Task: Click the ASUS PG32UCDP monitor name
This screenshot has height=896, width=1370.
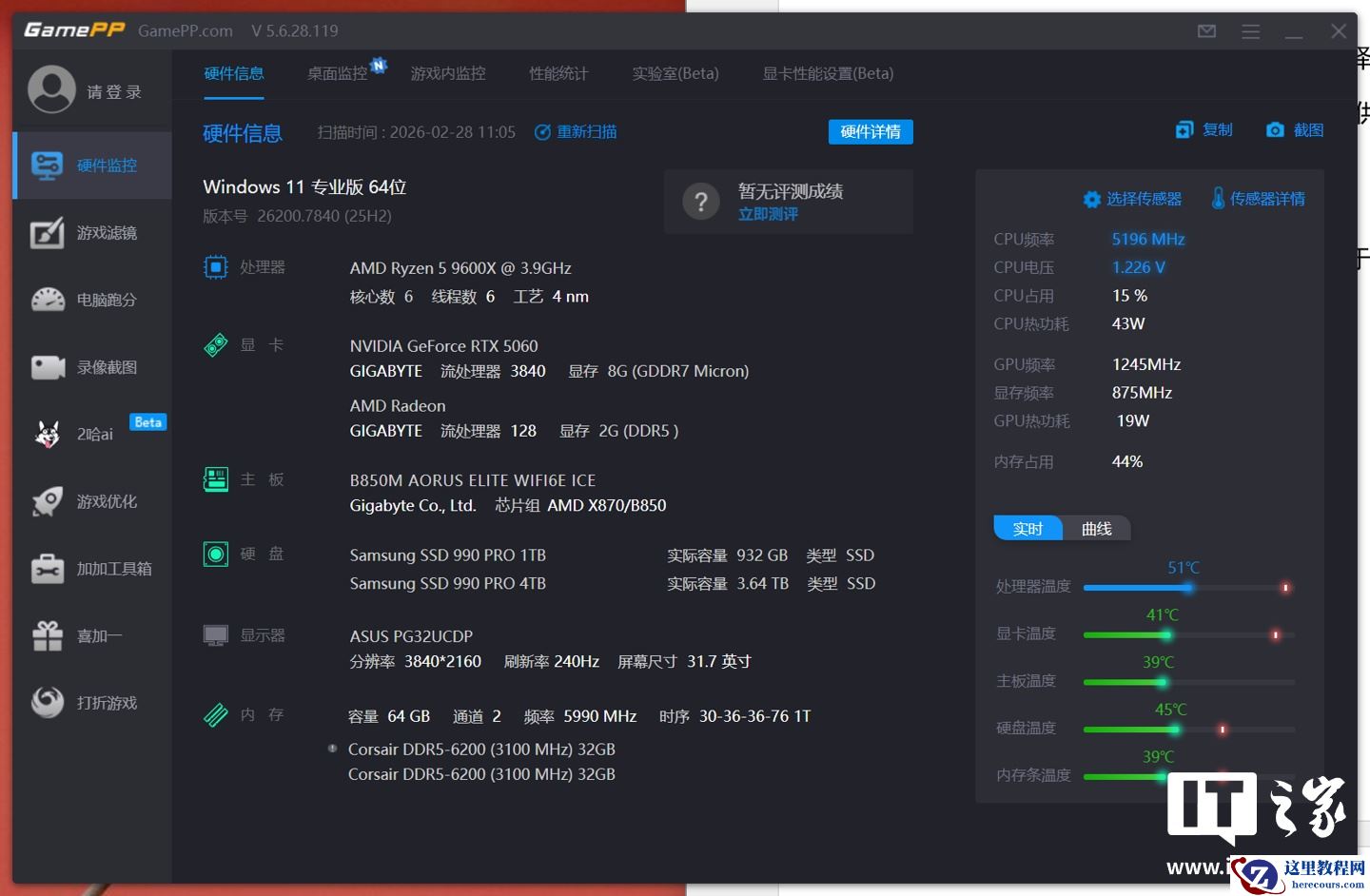Action: coord(411,636)
